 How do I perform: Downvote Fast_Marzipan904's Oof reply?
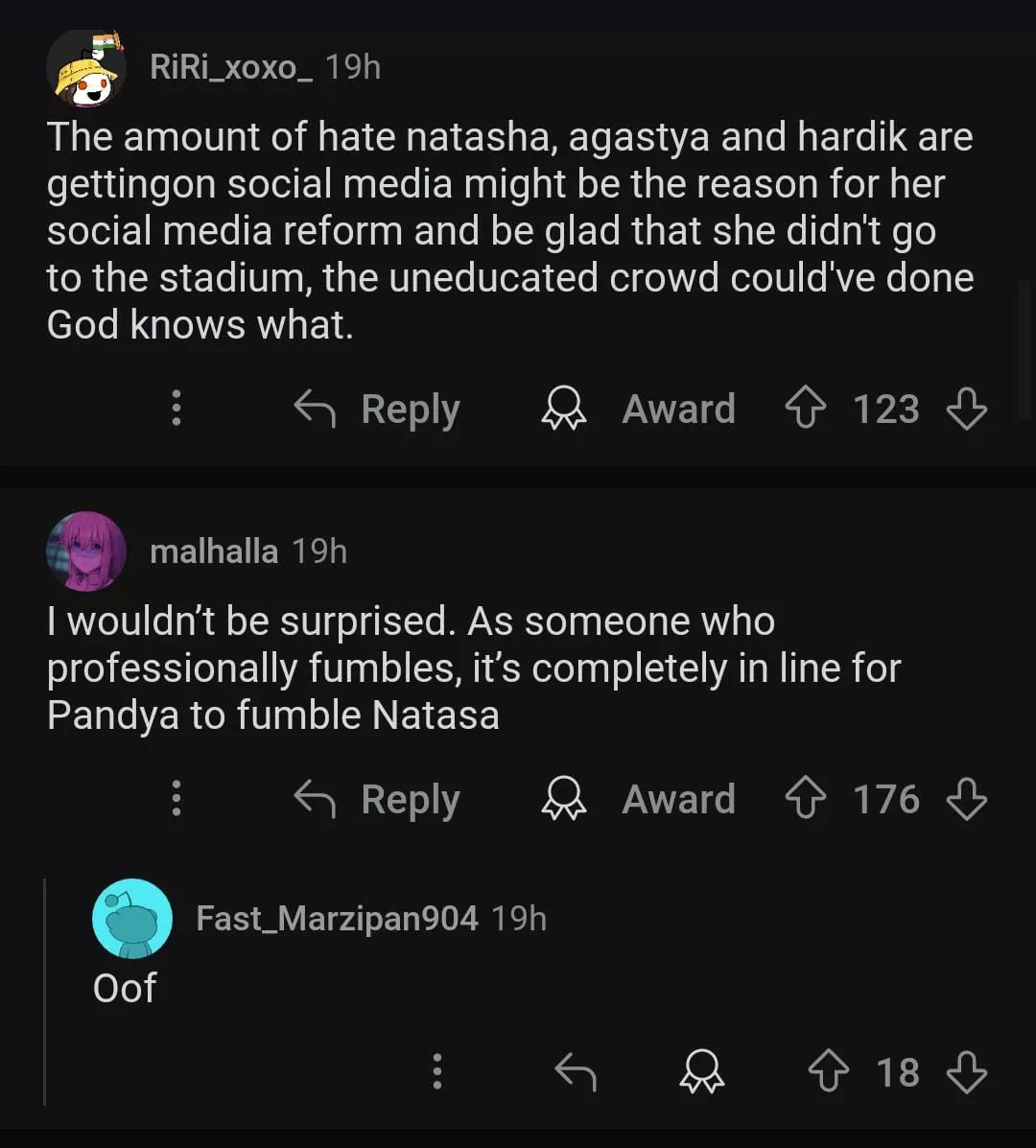966,1072
